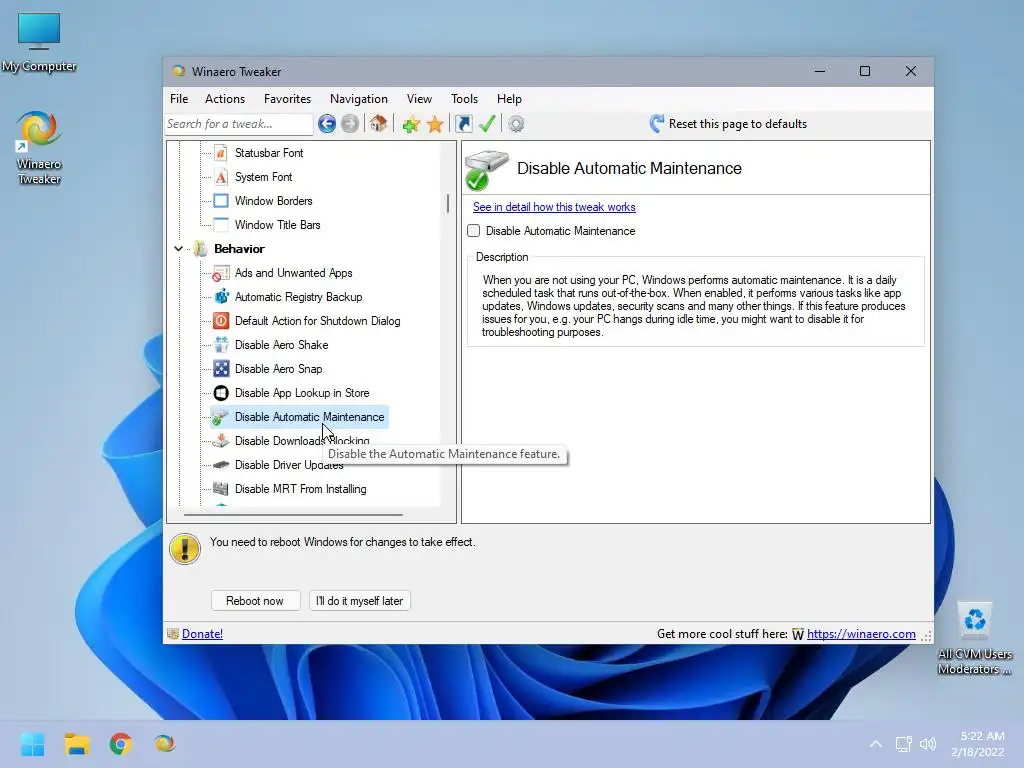Click the Disable Driver Updates icon

[x=221, y=465]
